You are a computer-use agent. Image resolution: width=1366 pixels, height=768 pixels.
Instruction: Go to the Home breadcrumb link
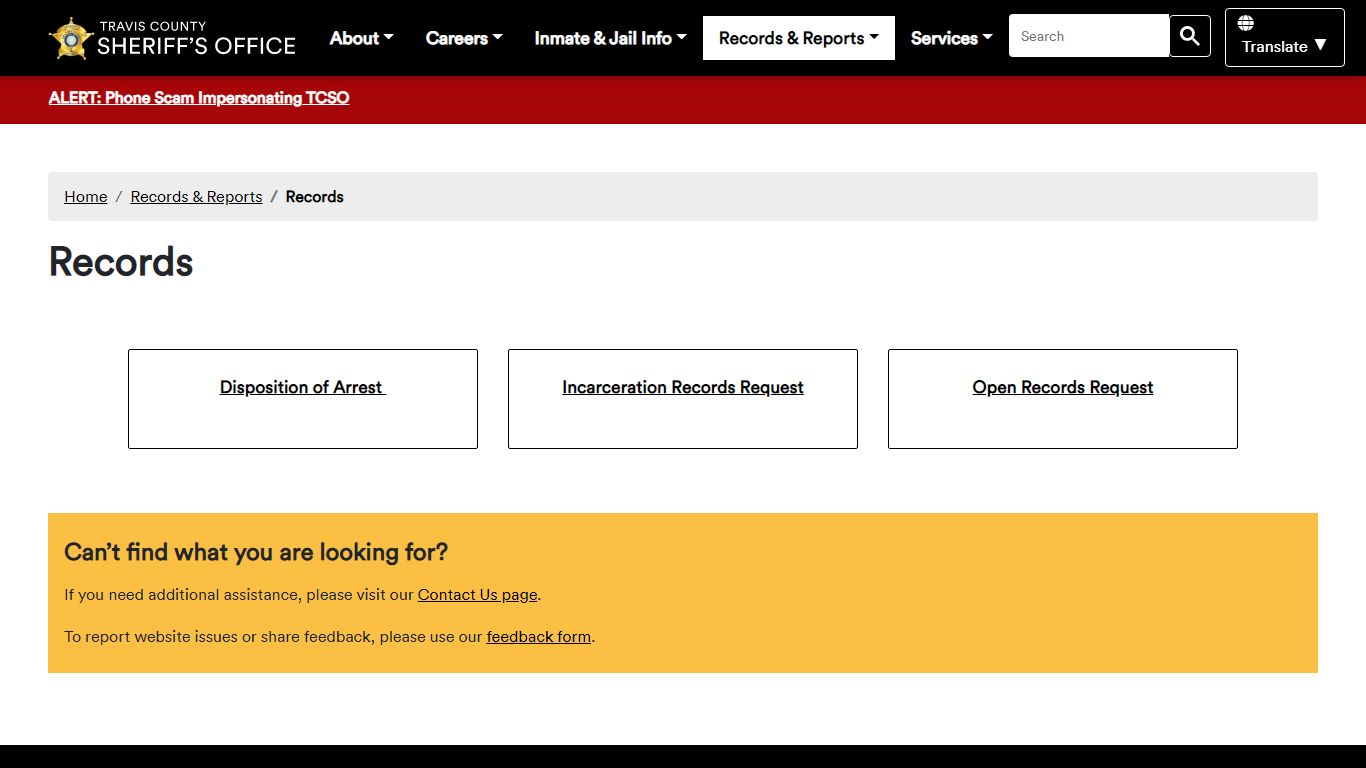point(86,197)
